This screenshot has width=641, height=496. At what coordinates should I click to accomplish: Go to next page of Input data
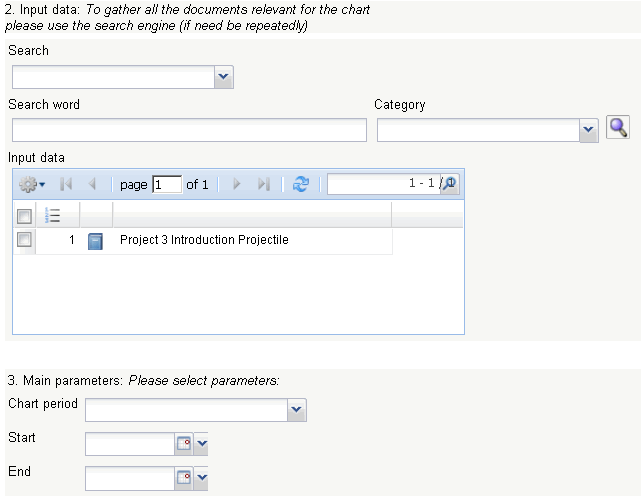tap(237, 184)
